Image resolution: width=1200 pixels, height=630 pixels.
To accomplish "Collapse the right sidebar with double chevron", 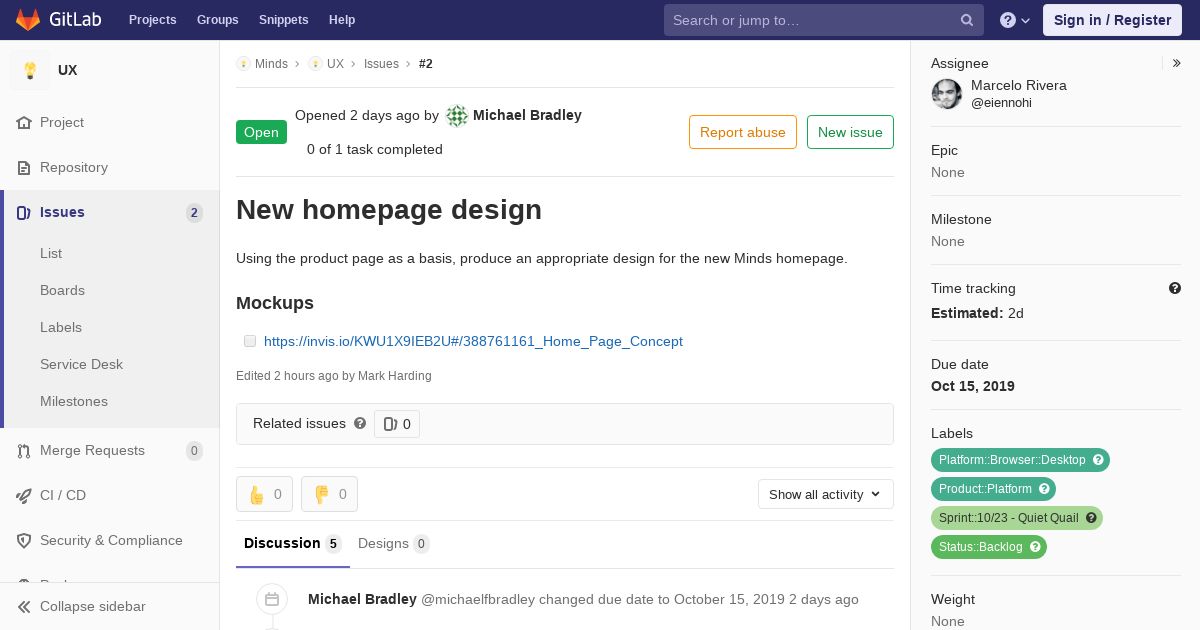I will click(1177, 63).
